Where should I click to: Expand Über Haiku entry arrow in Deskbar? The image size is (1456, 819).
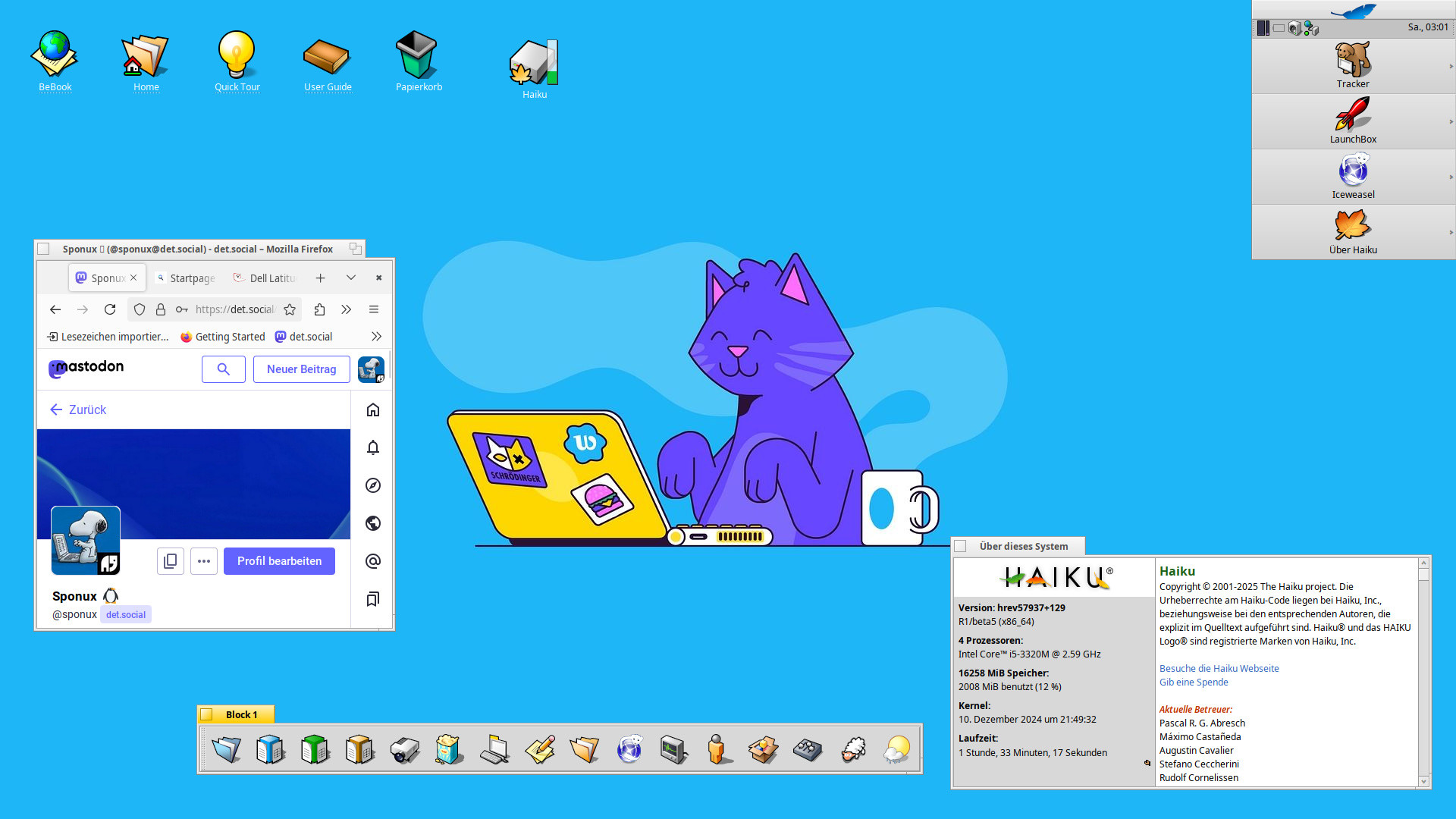tap(1451, 233)
